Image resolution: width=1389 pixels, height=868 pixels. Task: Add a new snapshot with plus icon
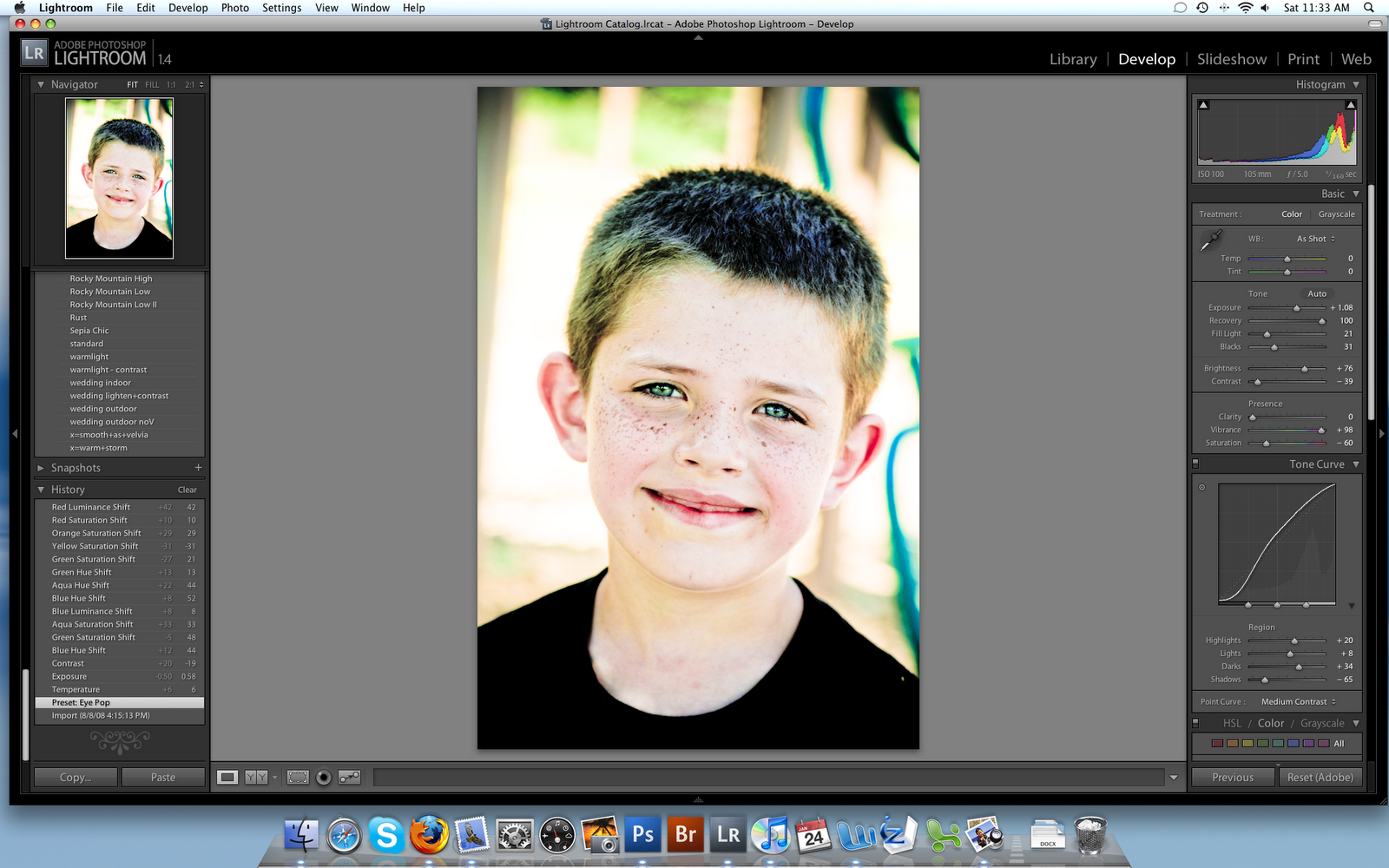click(198, 468)
